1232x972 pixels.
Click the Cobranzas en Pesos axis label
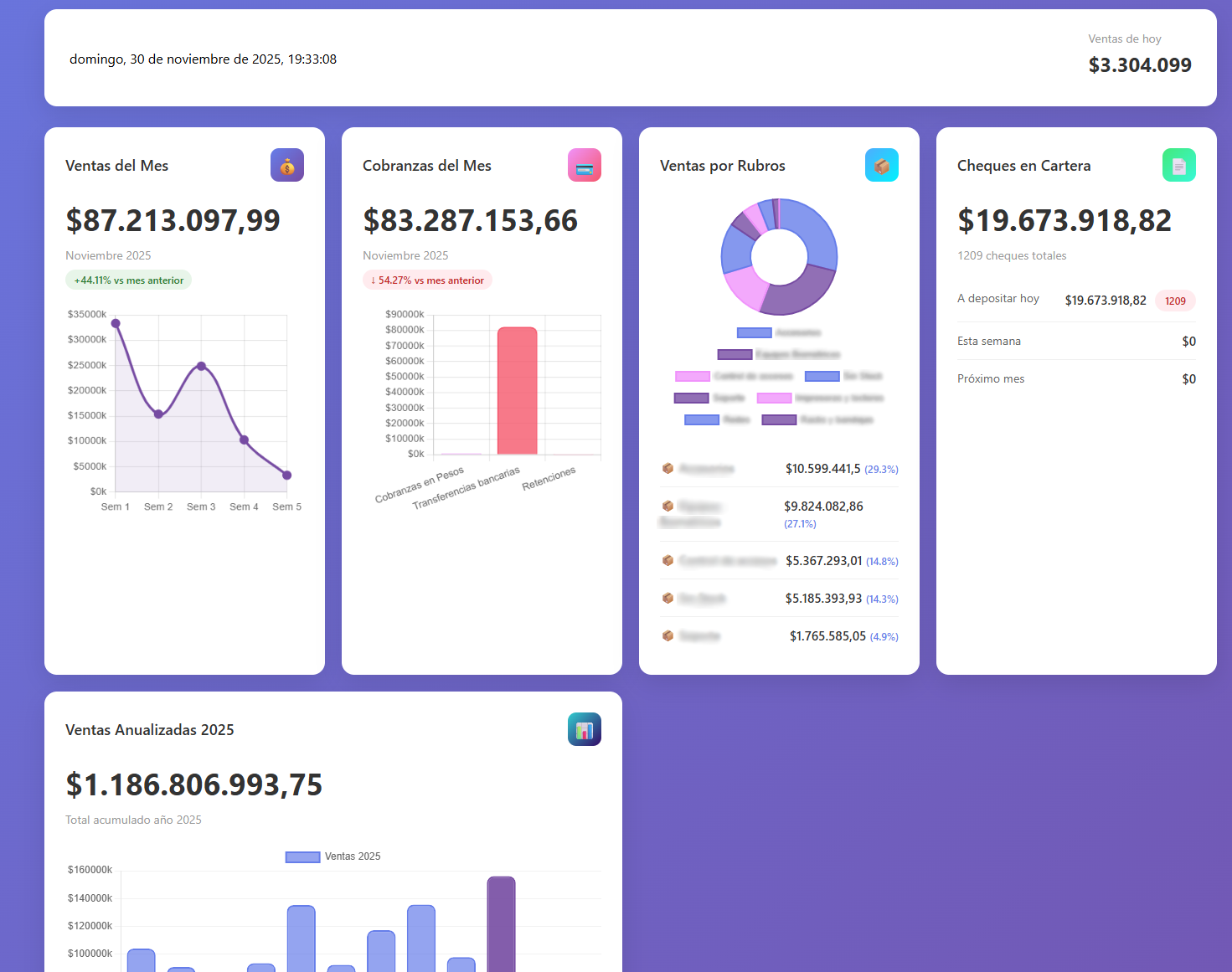tap(420, 486)
